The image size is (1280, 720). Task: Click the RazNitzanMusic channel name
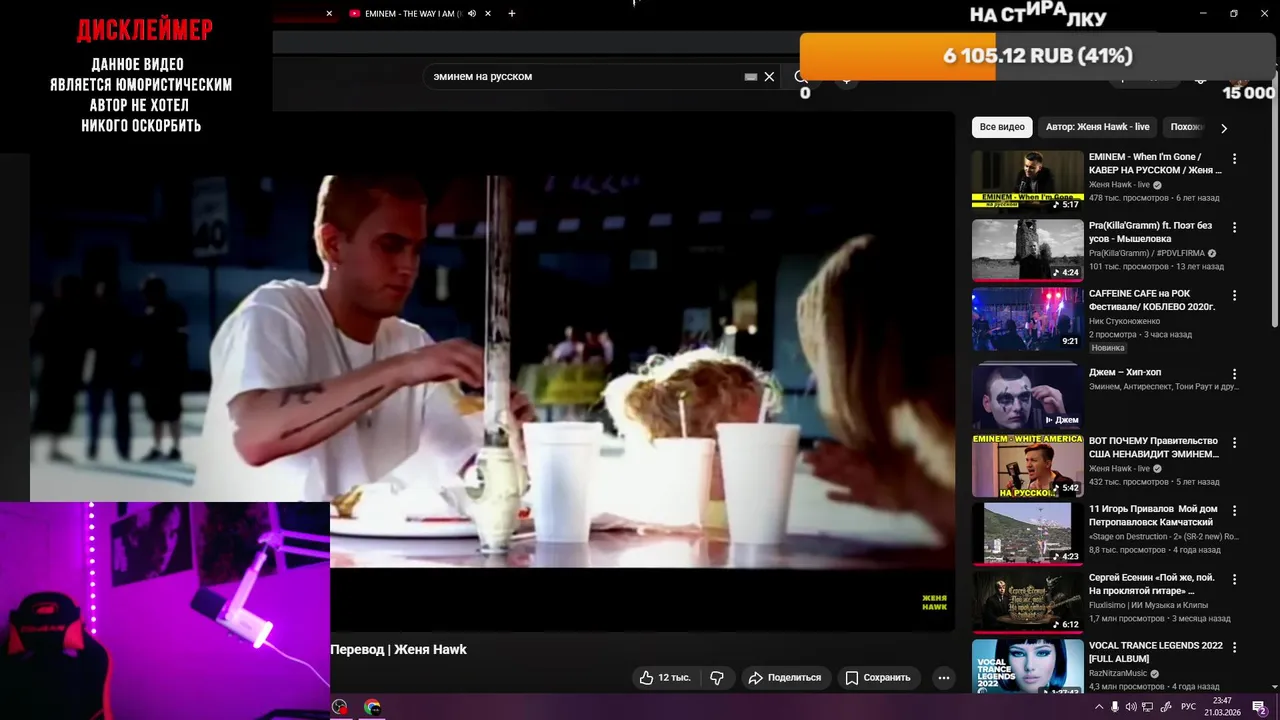pyautogui.click(x=1119, y=674)
